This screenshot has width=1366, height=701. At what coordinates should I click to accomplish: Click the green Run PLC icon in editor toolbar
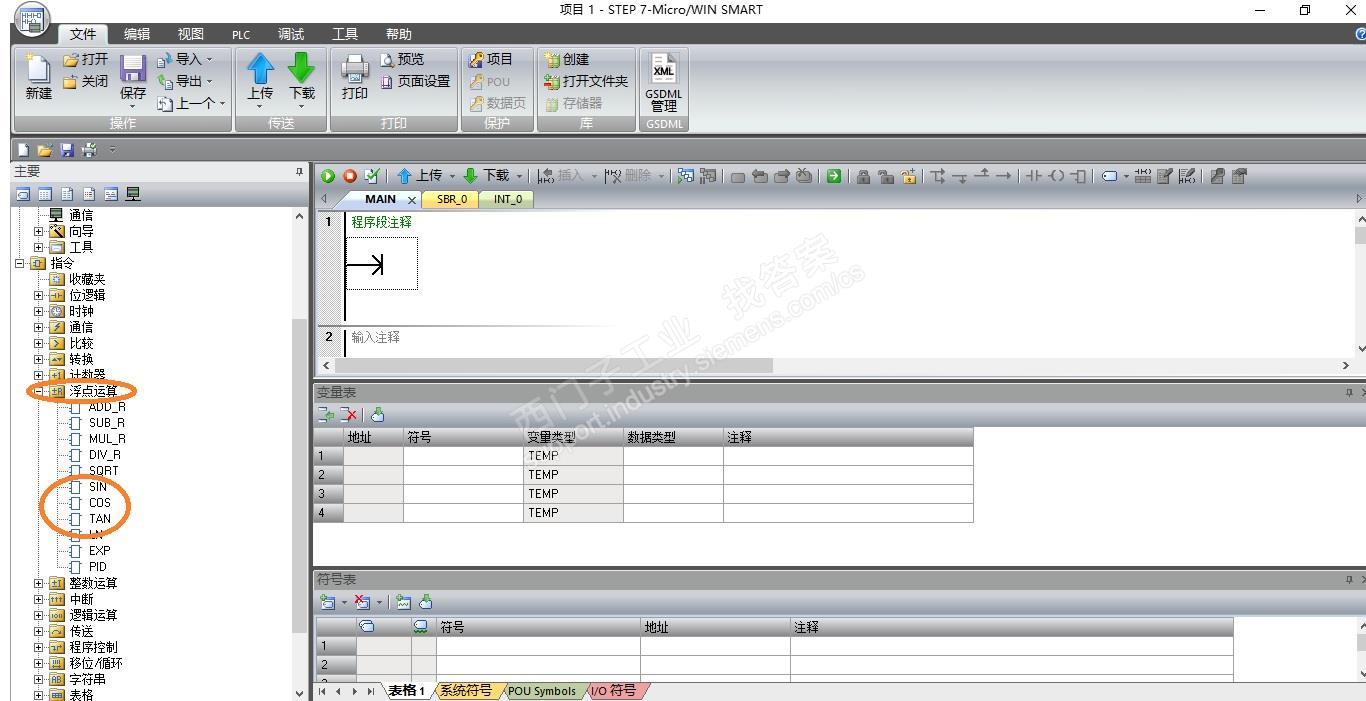[x=328, y=176]
